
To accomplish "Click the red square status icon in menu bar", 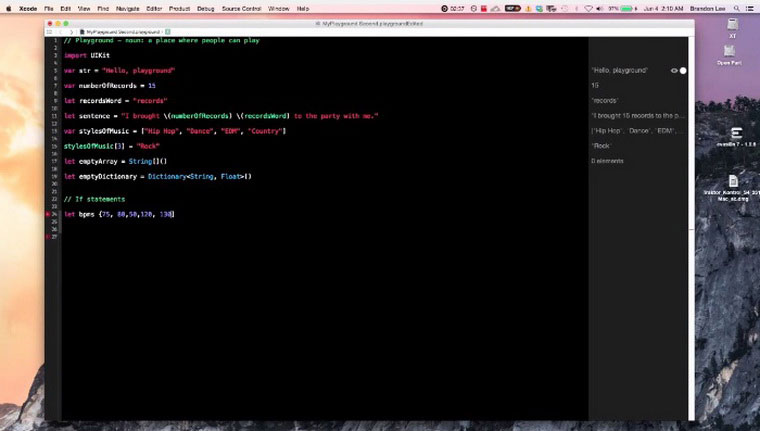I will pyautogui.click(x=484, y=9).
